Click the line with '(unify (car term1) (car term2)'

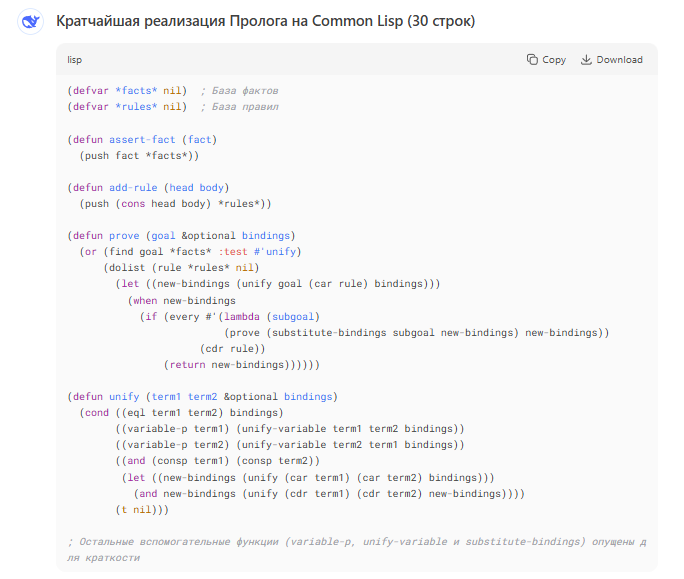308,478
